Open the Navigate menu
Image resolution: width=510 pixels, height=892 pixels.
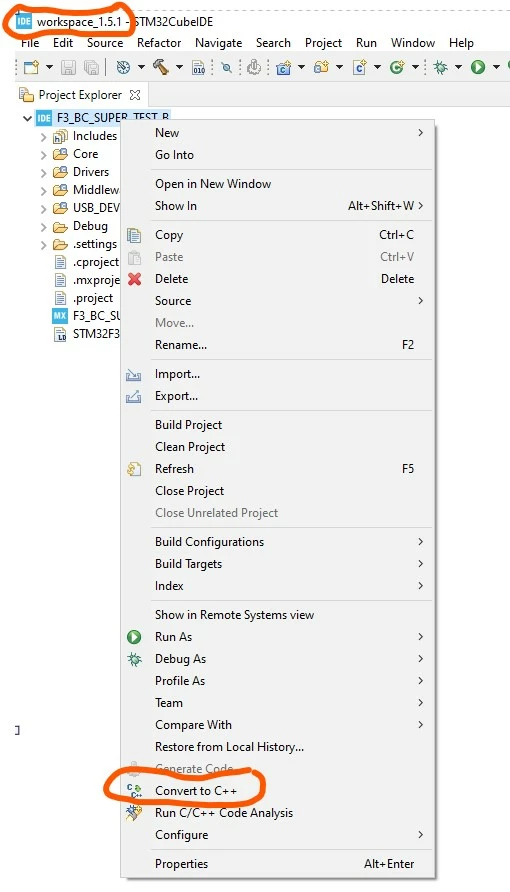tap(218, 43)
